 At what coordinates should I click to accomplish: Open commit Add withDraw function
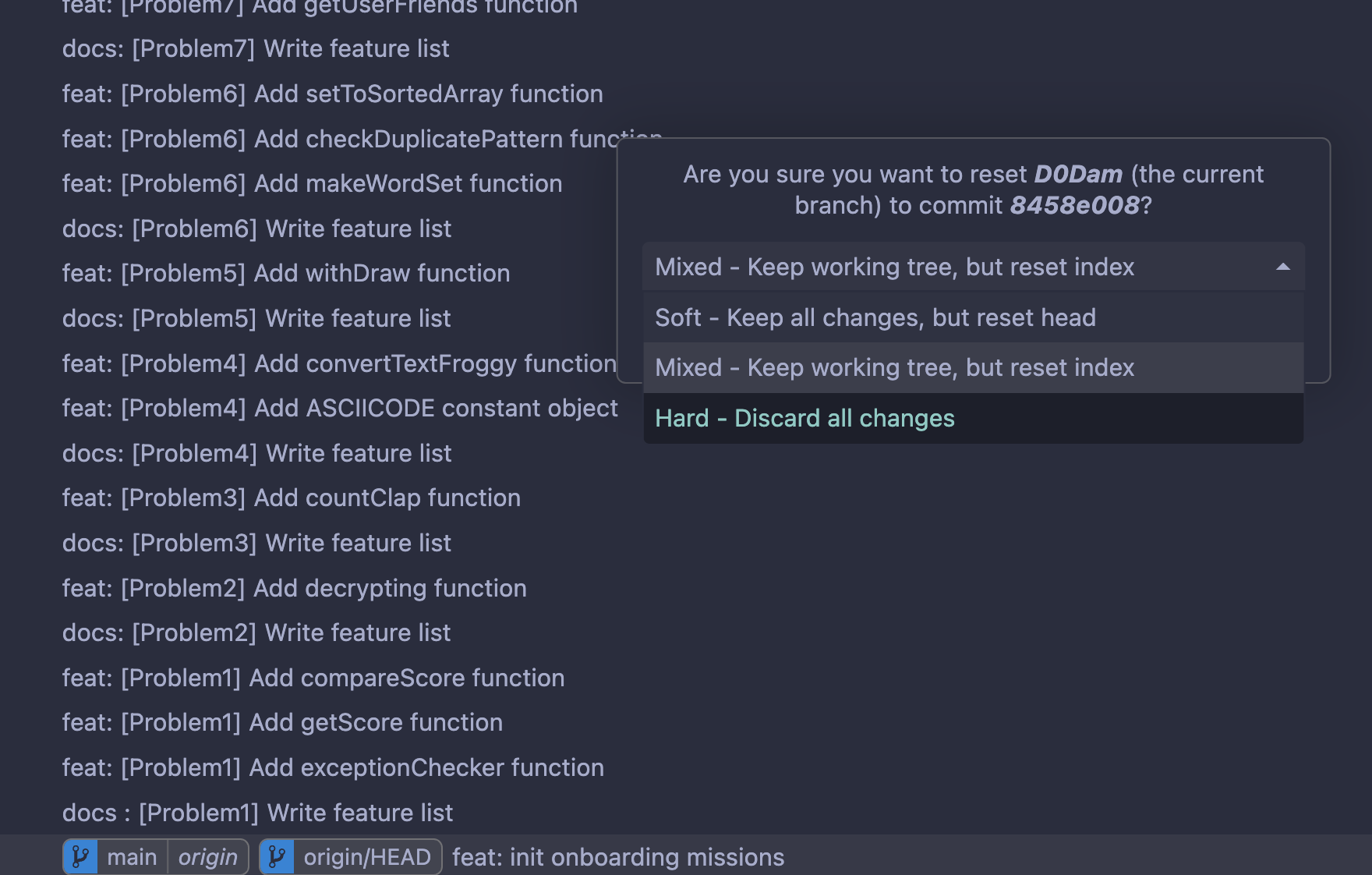point(286,273)
